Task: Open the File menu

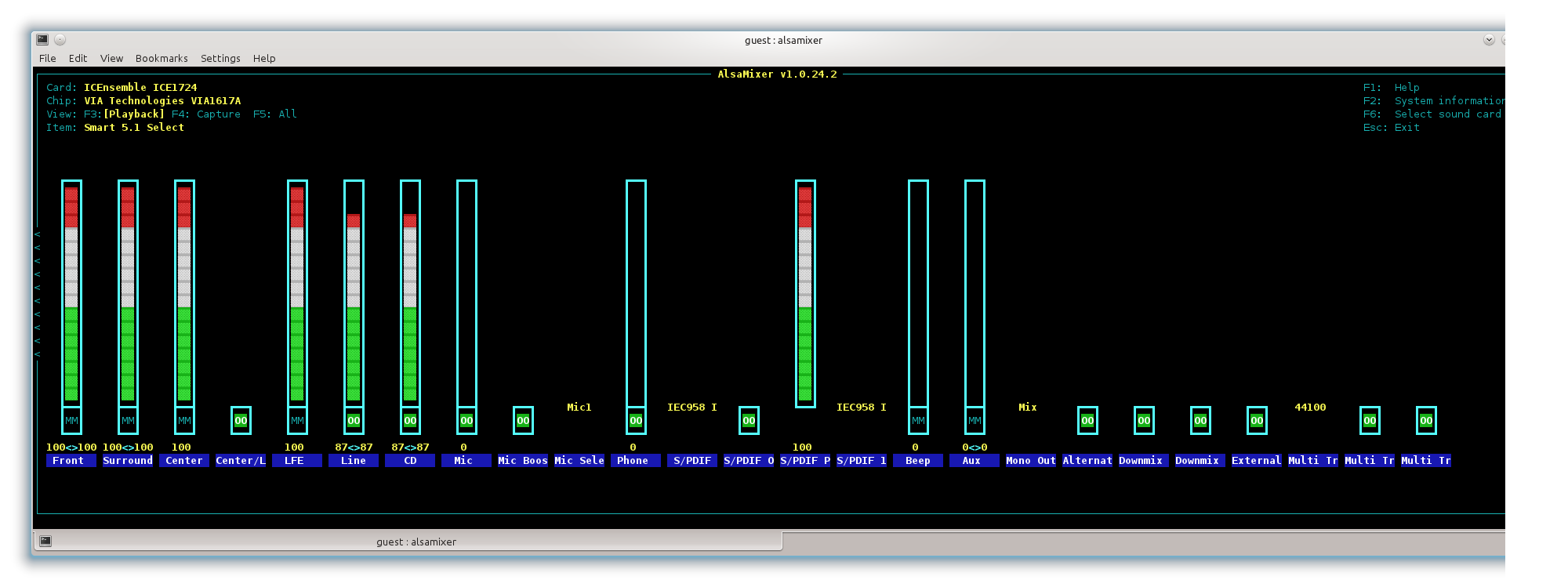Action: [x=48, y=58]
